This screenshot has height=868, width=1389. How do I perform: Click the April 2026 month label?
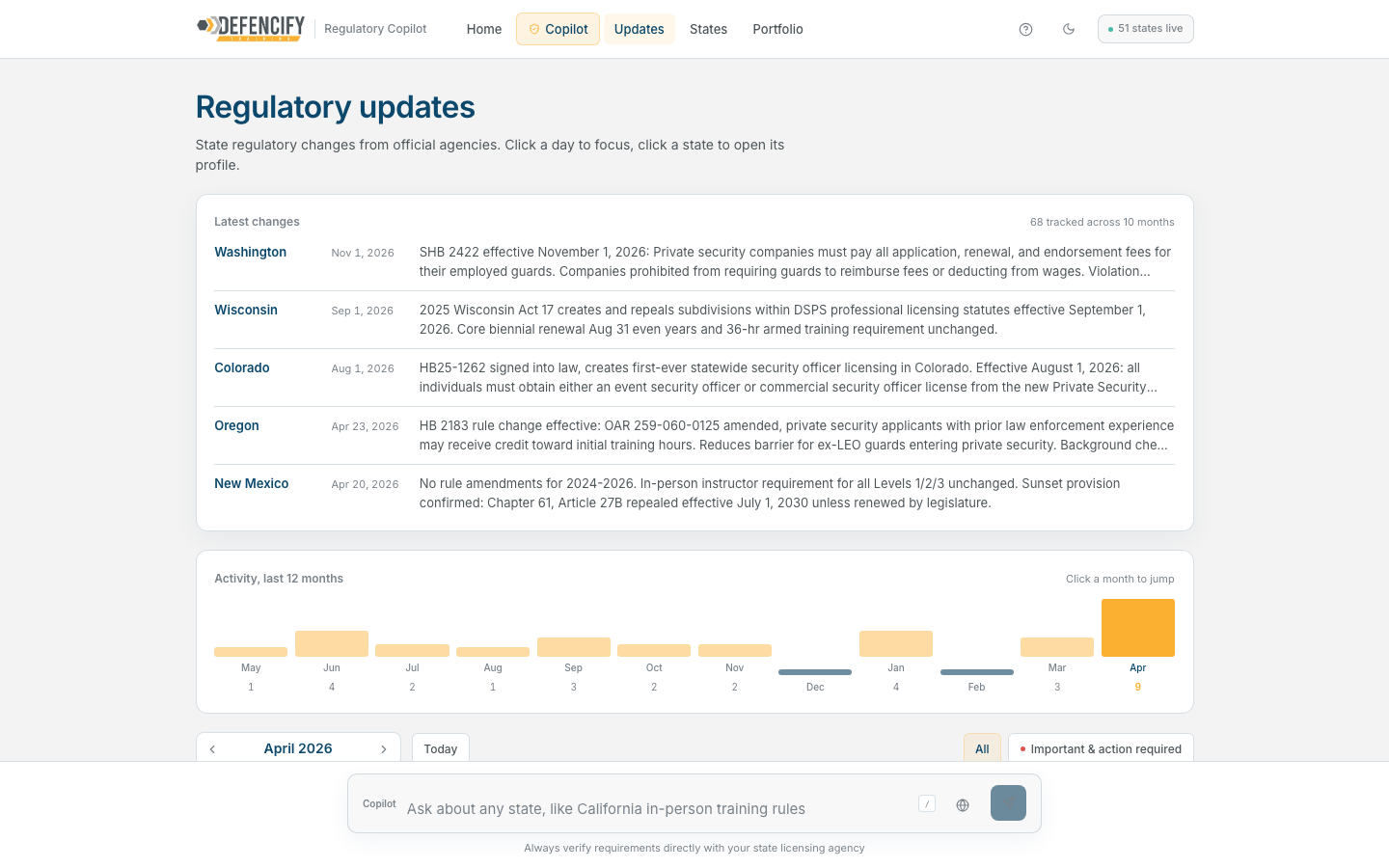[298, 748]
